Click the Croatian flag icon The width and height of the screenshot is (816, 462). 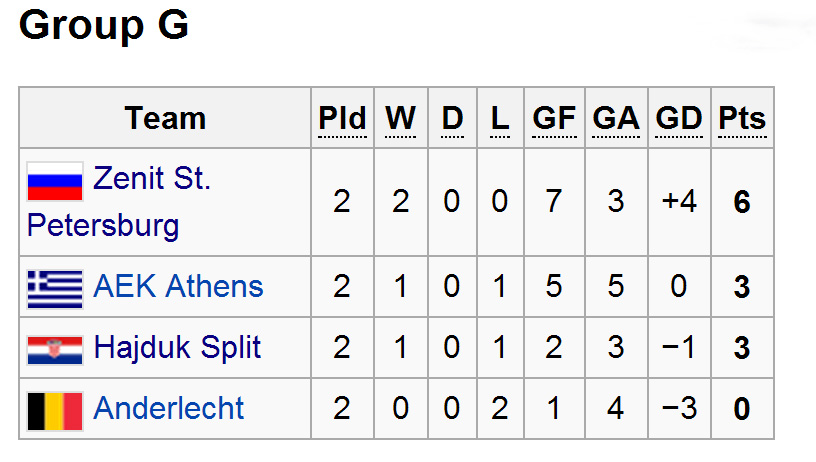click(x=55, y=349)
